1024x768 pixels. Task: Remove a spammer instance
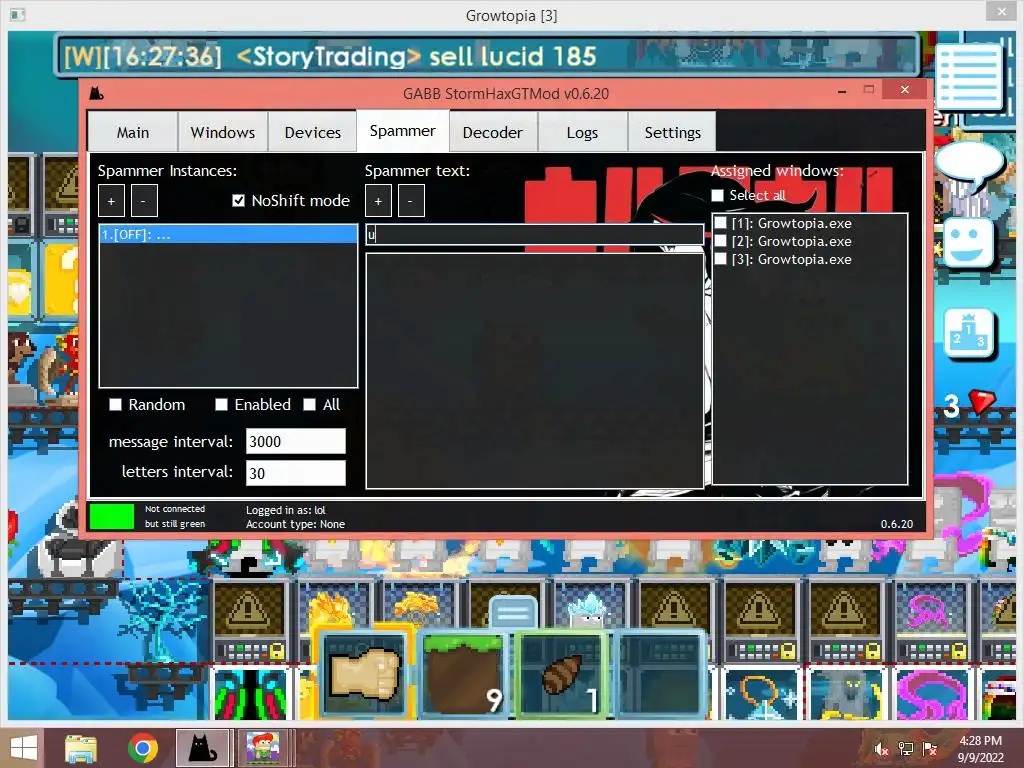pyautogui.click(x=144, y=200)
